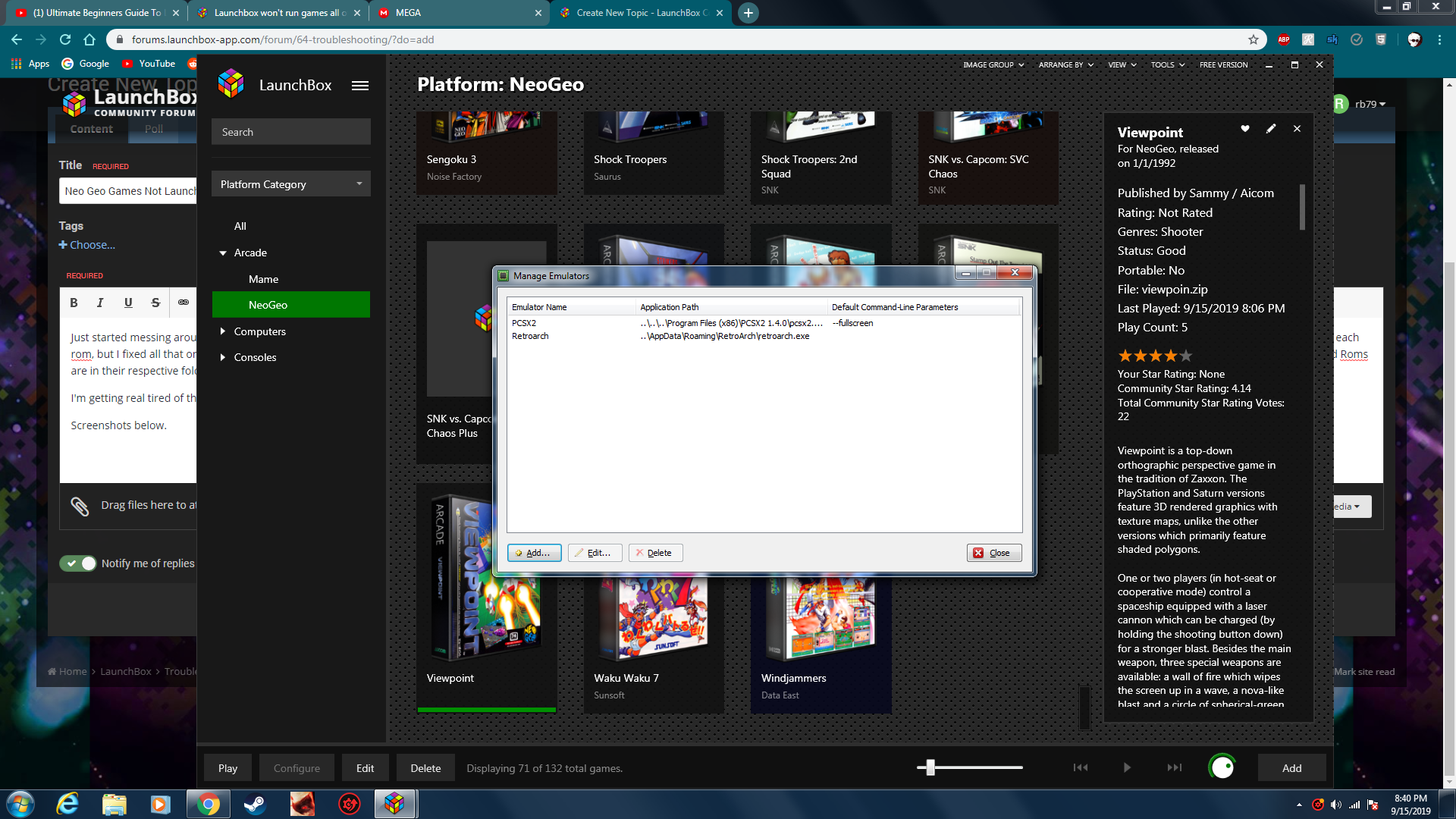Open the Platform Category dropdown

point(291,184)
